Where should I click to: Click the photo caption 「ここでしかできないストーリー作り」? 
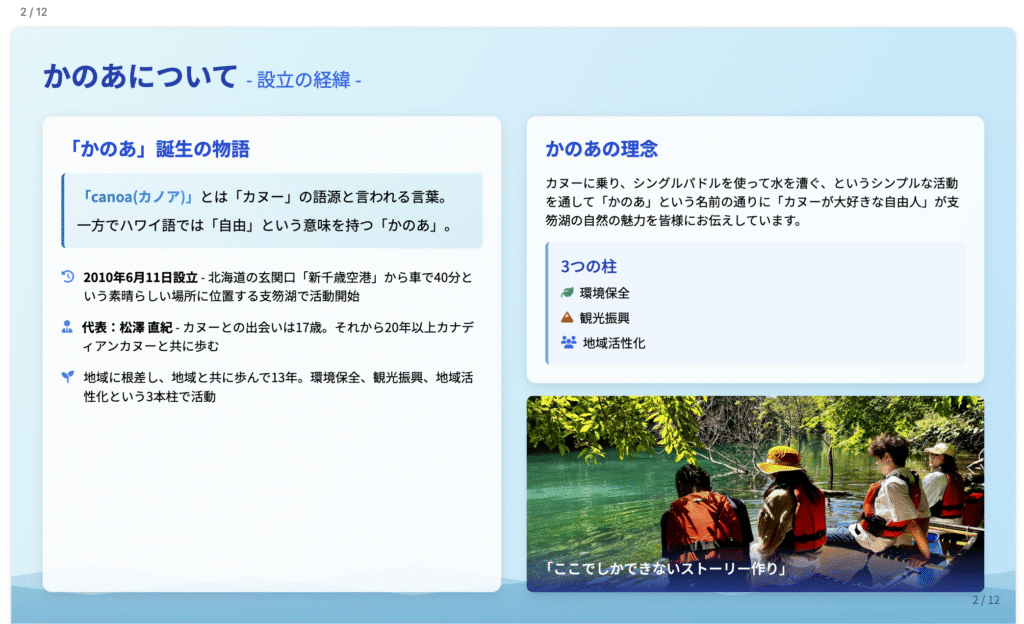665,569
